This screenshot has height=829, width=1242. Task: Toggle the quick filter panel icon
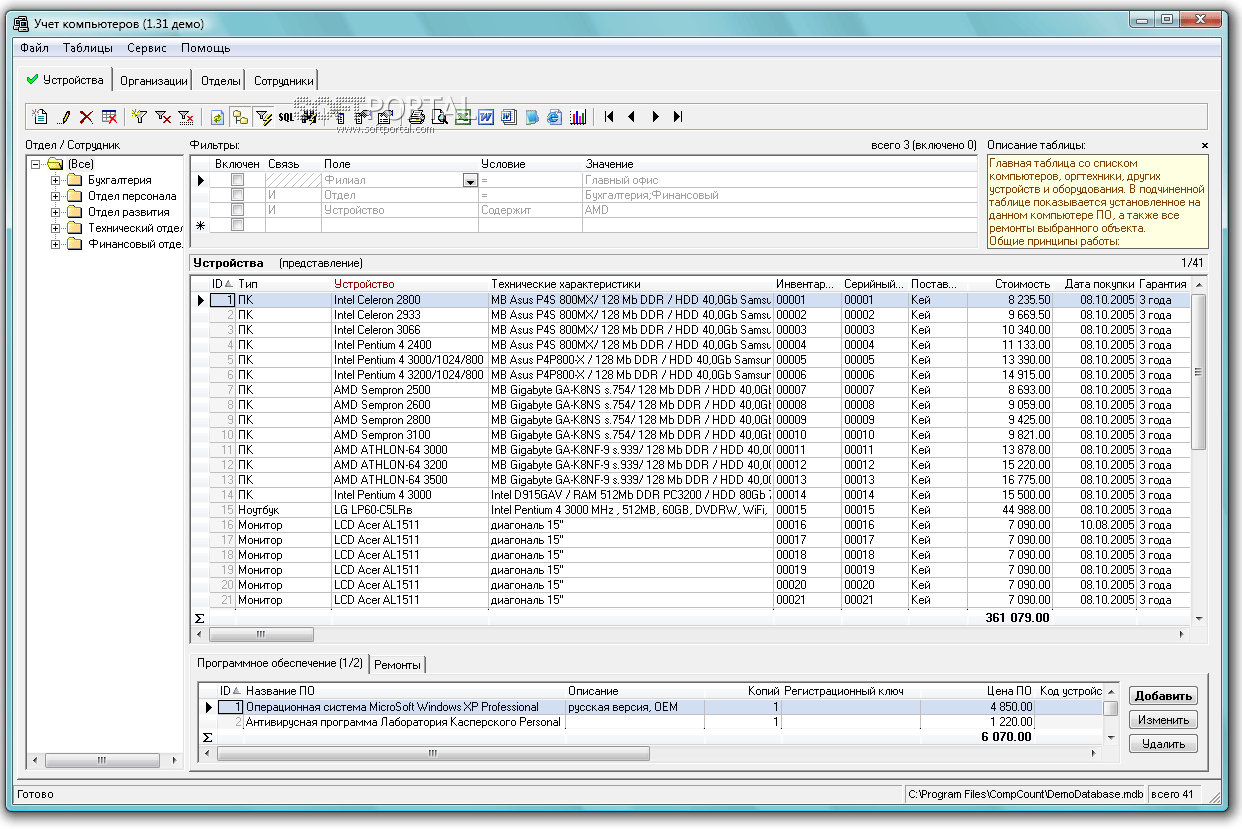pos(263,117)
